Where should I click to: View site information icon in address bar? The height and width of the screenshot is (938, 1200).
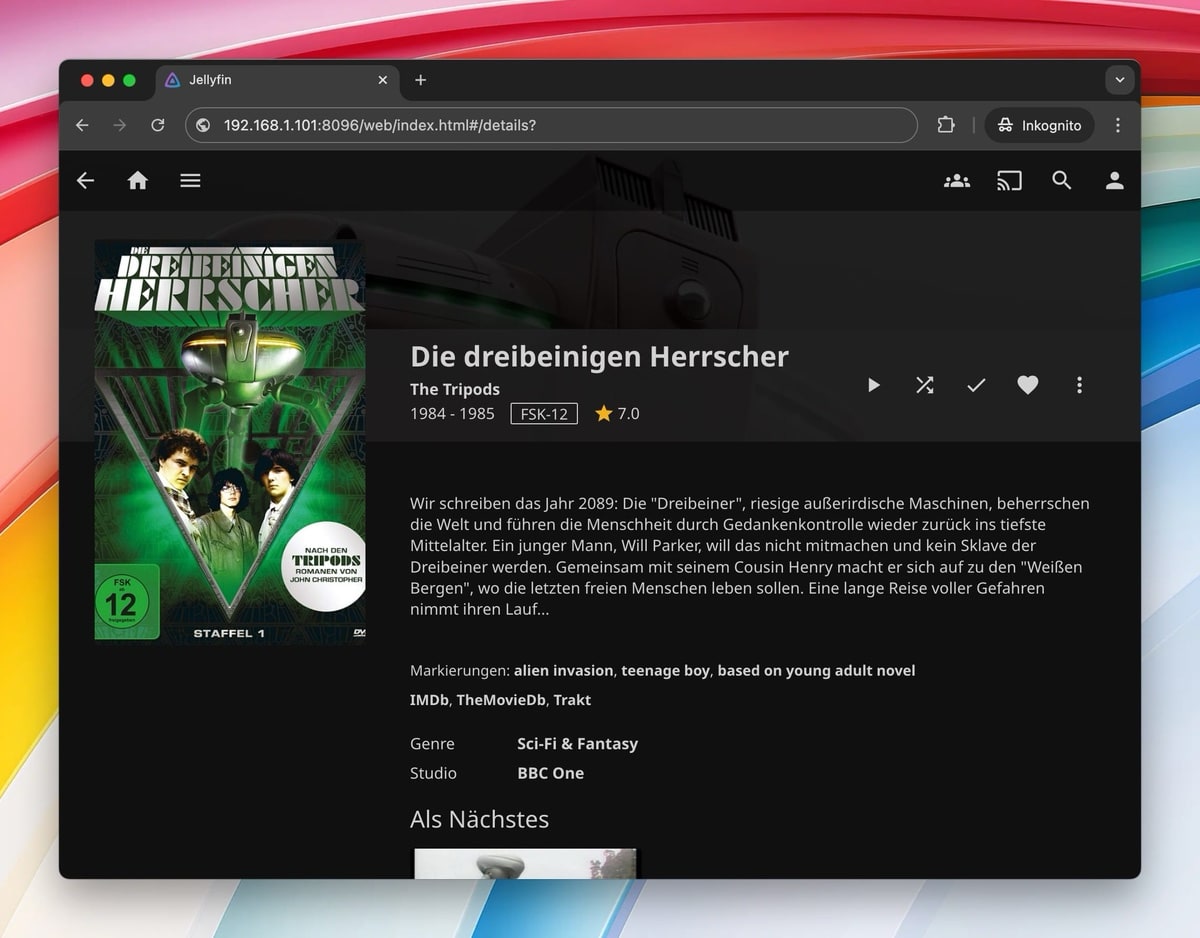click(x=203, y=125)
